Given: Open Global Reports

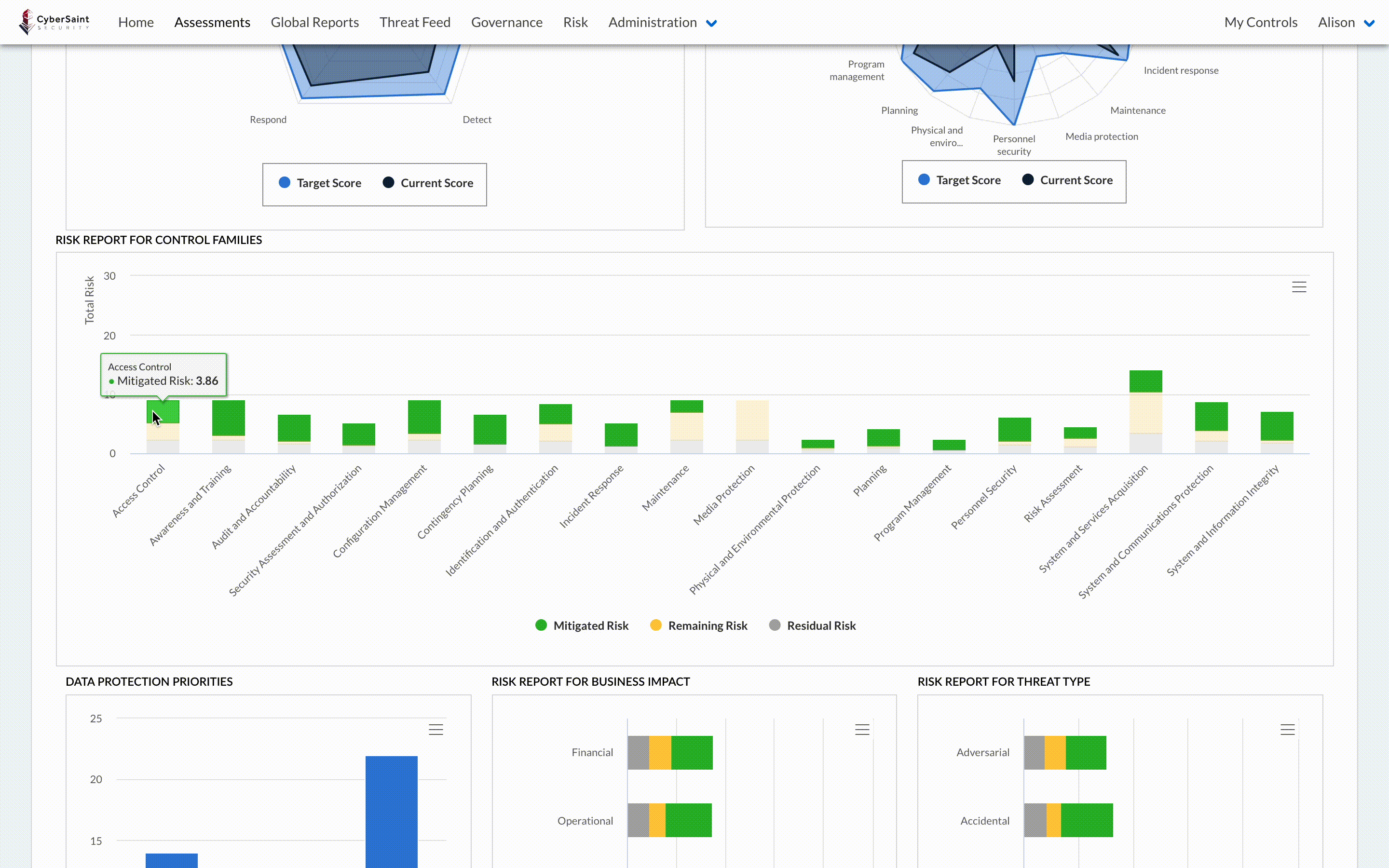Looking at the screenshot, I should 314,22.
